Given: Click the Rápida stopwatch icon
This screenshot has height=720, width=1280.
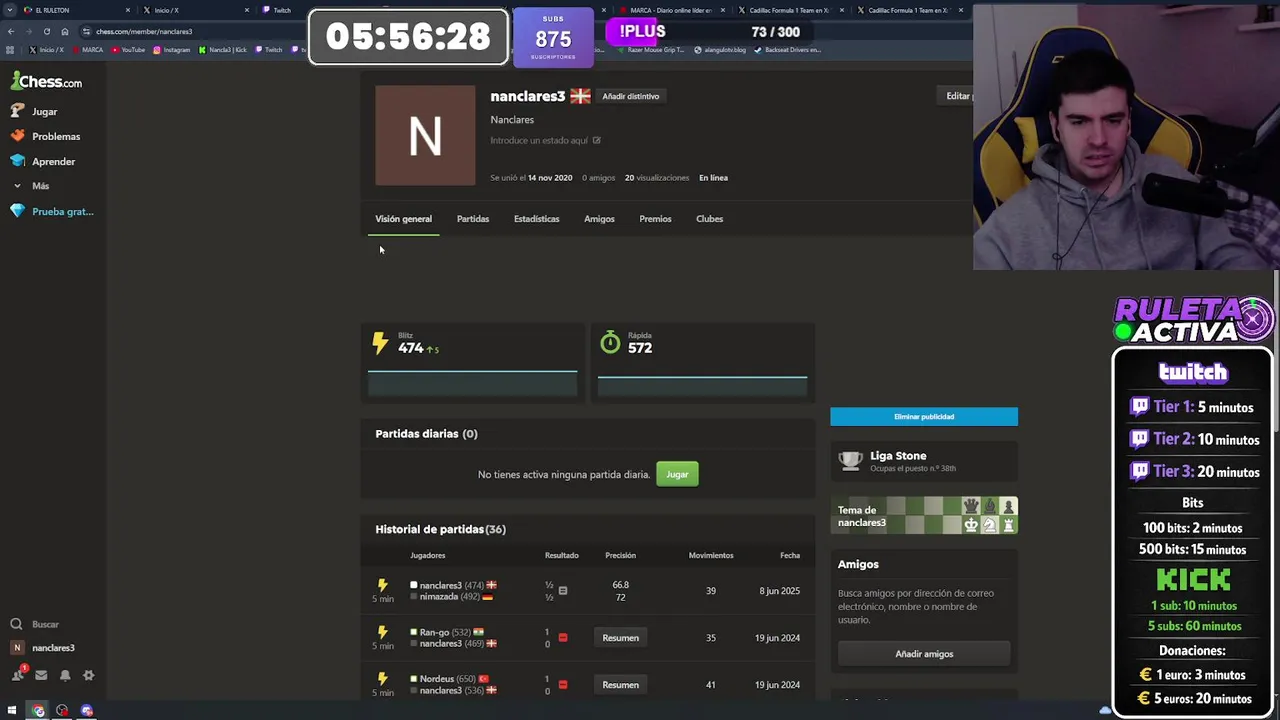Looking at the screenshot, I should coord(610,343).
